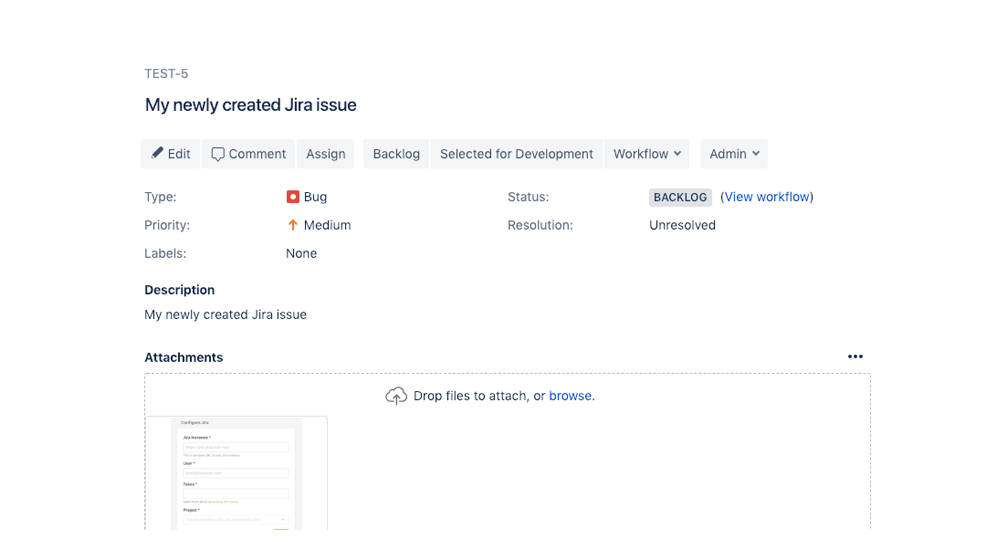The width and height of the screenshot is (1000, 556).
Task: Click the View workflow link
Action: (767, 197)
